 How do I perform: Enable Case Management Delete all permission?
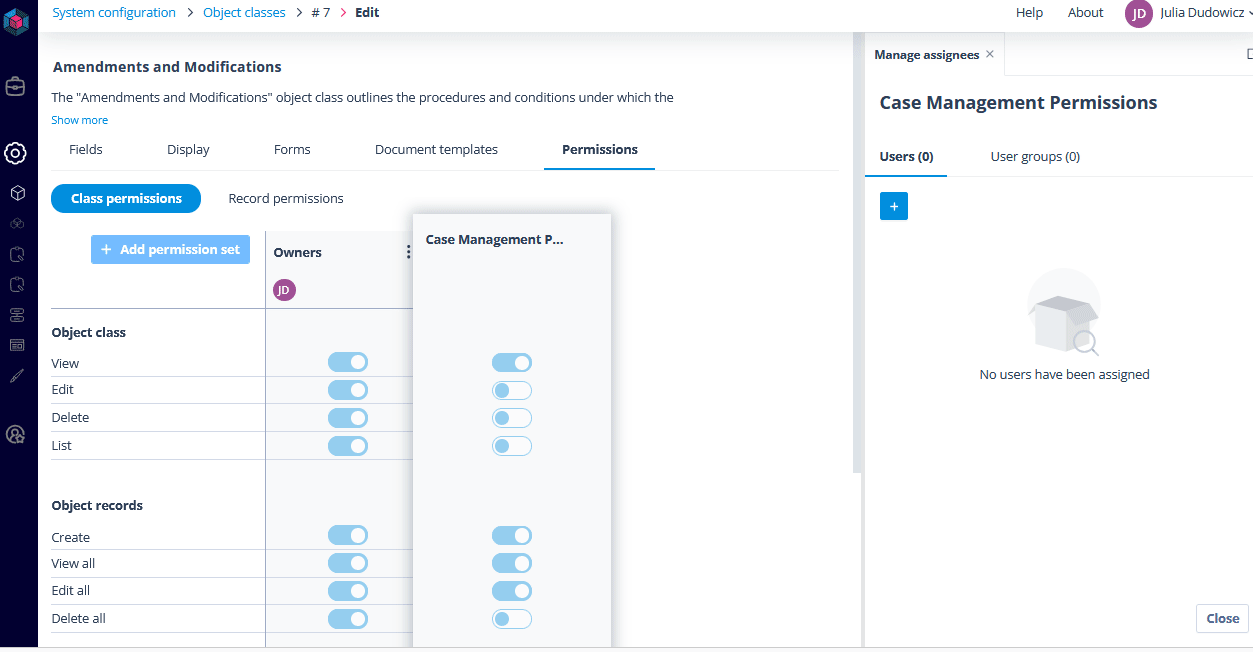click(512, 619)
